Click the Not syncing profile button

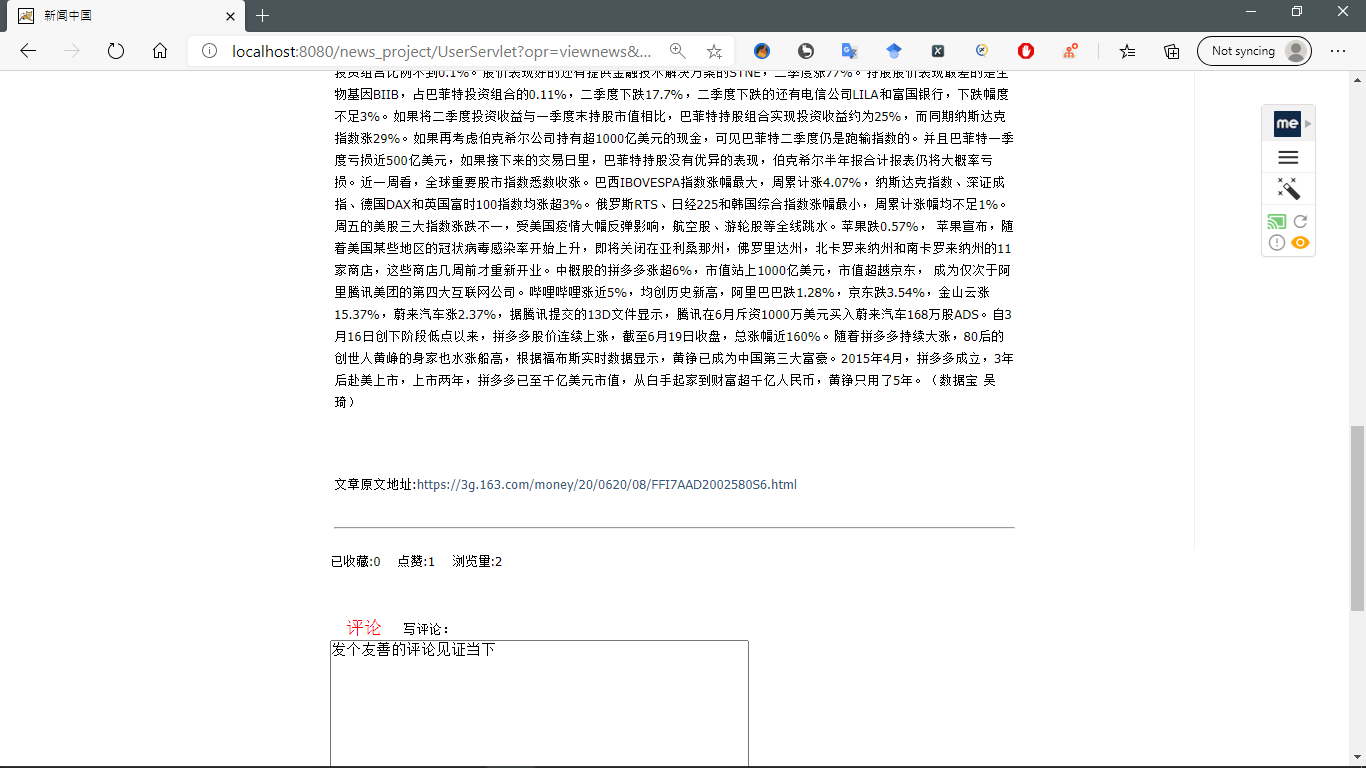pyautogui.click(x=1254, y=51)
